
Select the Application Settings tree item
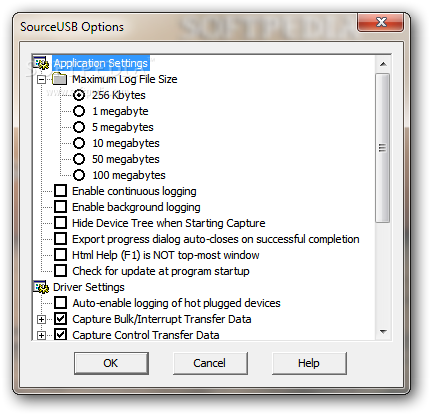[101, 63]
